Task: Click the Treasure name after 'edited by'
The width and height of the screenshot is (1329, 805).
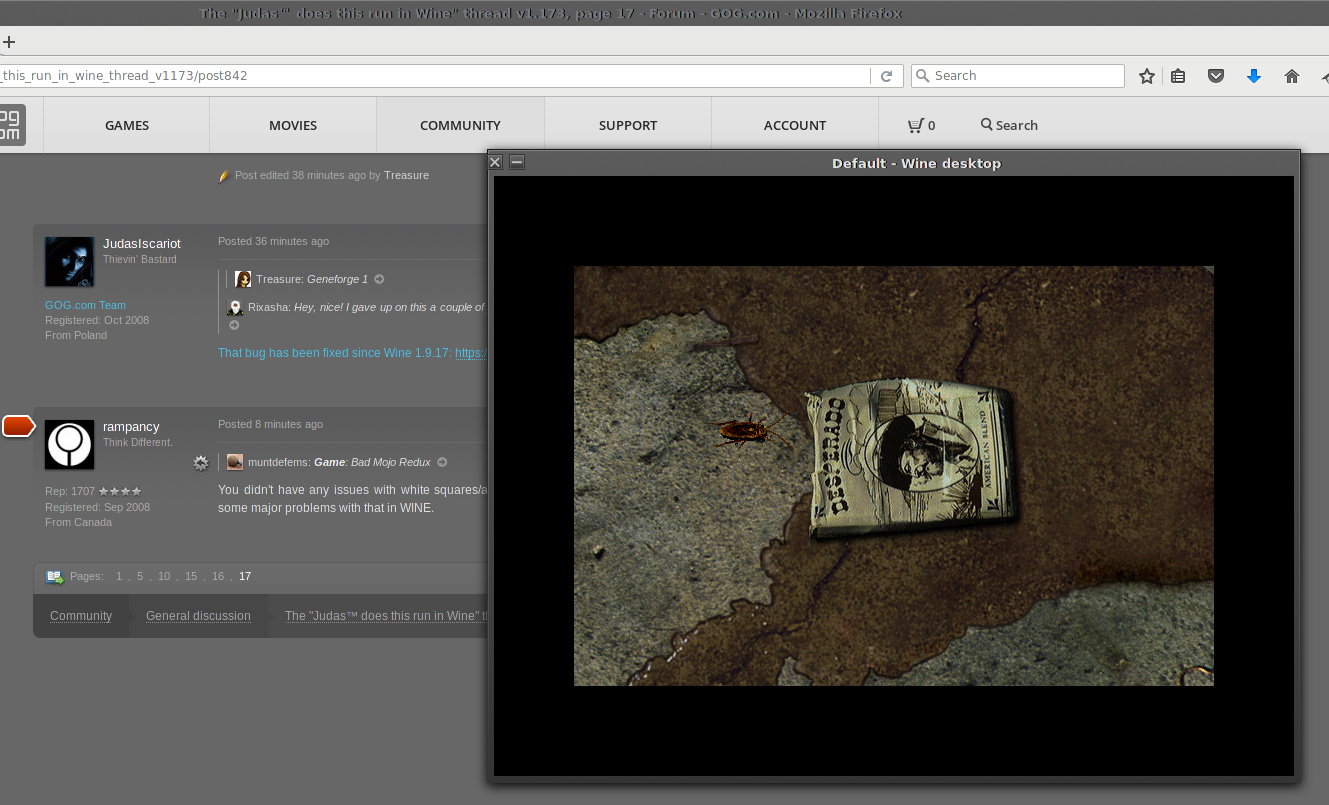Action: click(x=406, y=175)
